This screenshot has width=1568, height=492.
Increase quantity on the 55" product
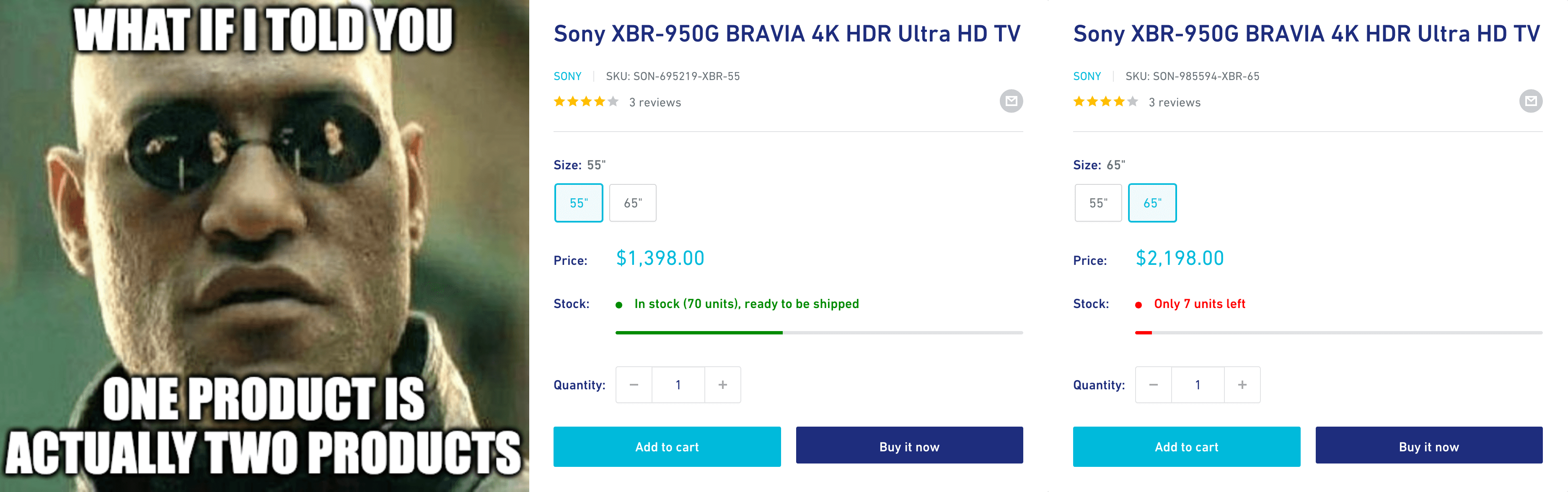click(722, 385)
